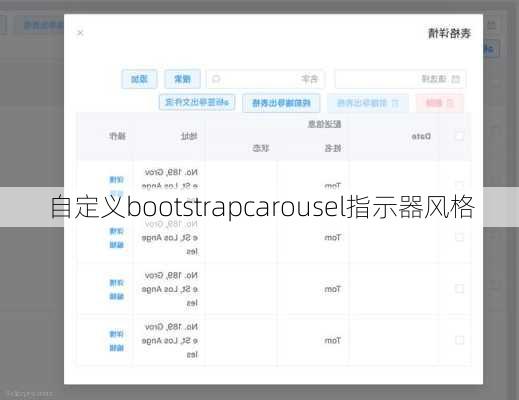
Task: Click the light-blue 前端导出表格 button
Action: [368, 103]
